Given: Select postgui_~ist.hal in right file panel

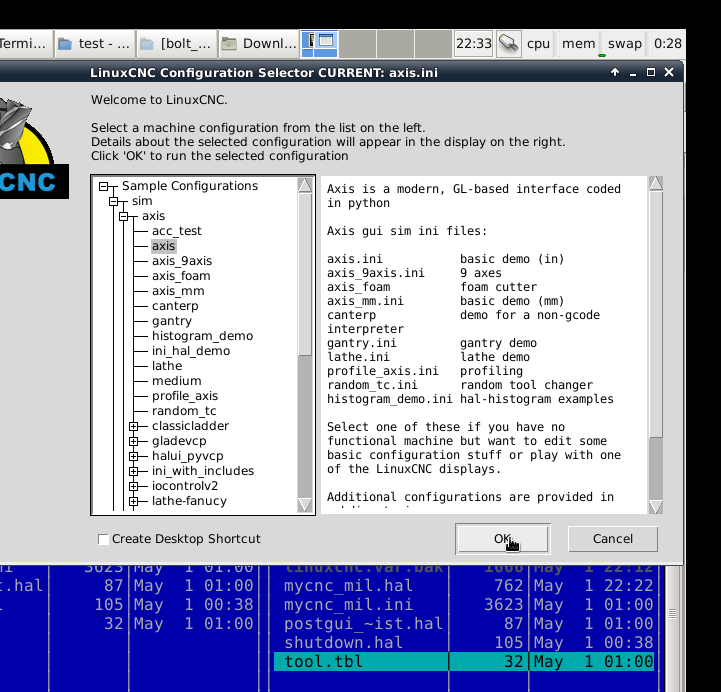Looking at the screenshot, I should 464,623.
